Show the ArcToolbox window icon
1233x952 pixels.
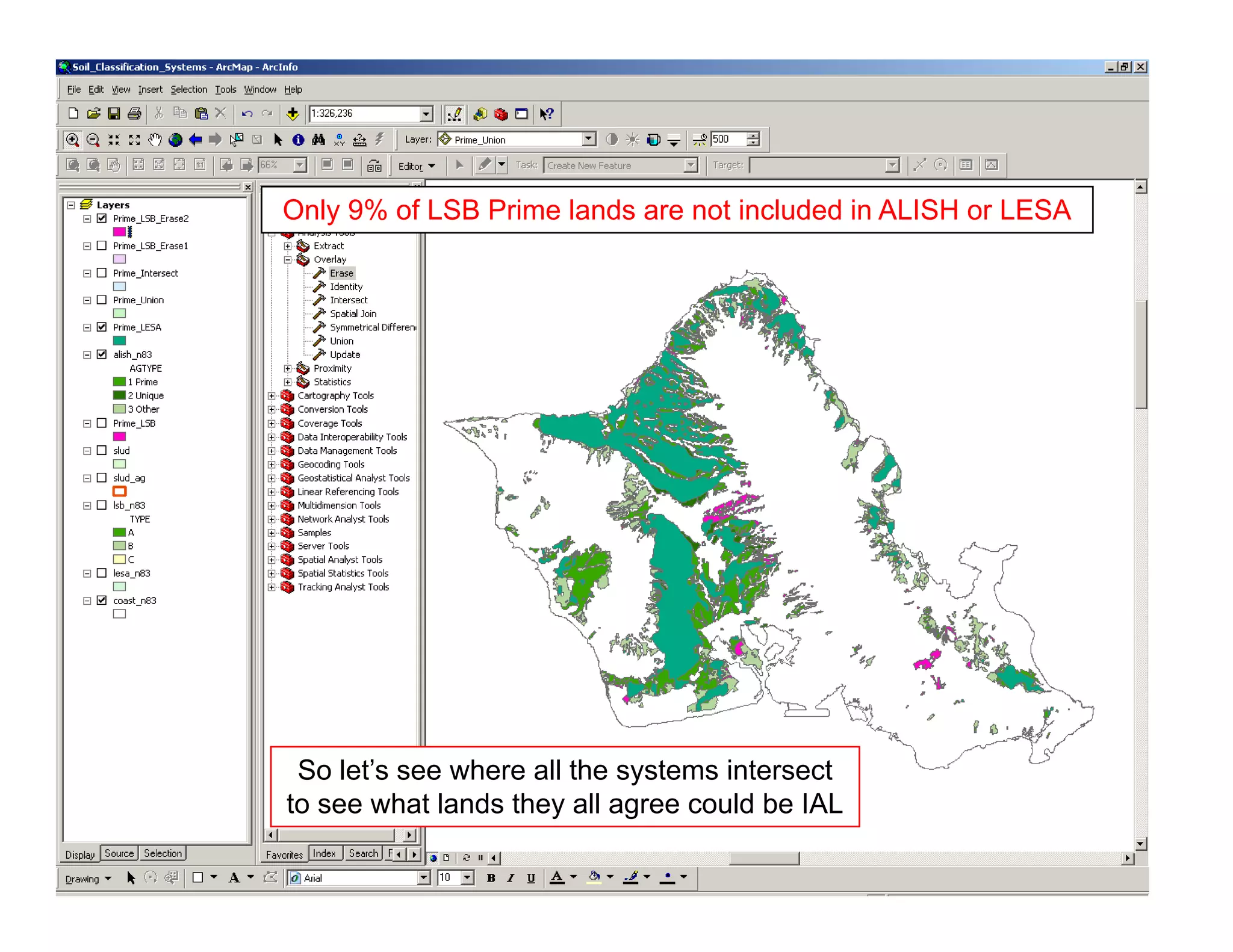click(500, 114)
